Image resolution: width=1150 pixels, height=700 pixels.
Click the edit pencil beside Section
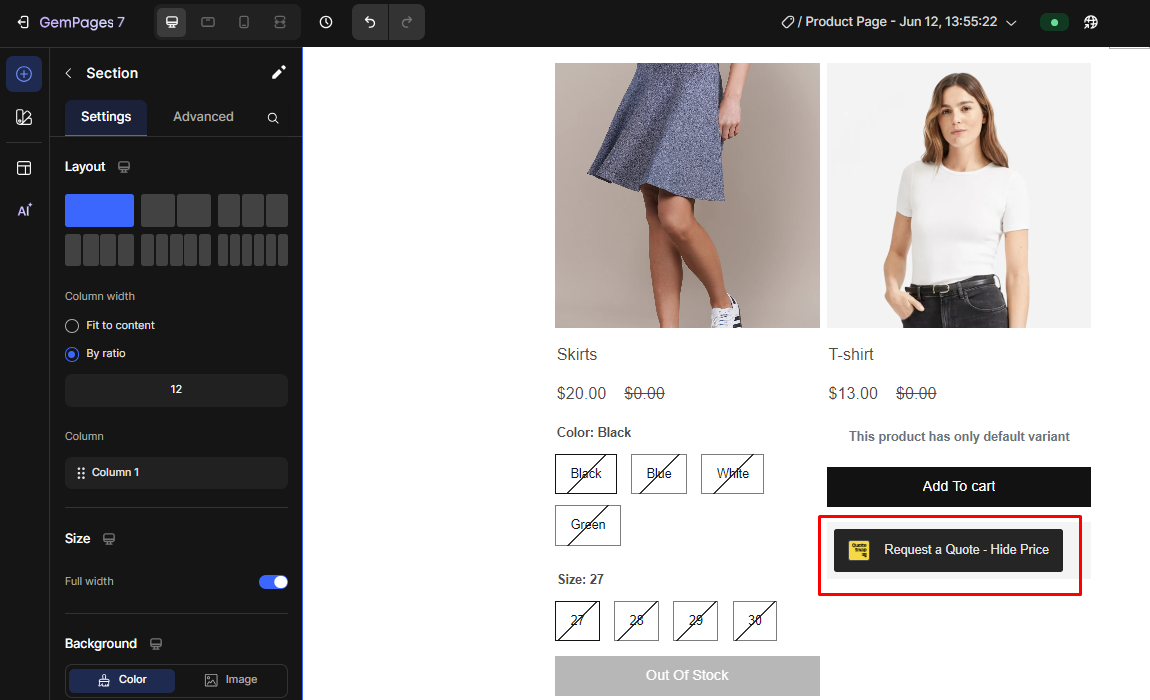pyautogui.click(x=278, y=72)
